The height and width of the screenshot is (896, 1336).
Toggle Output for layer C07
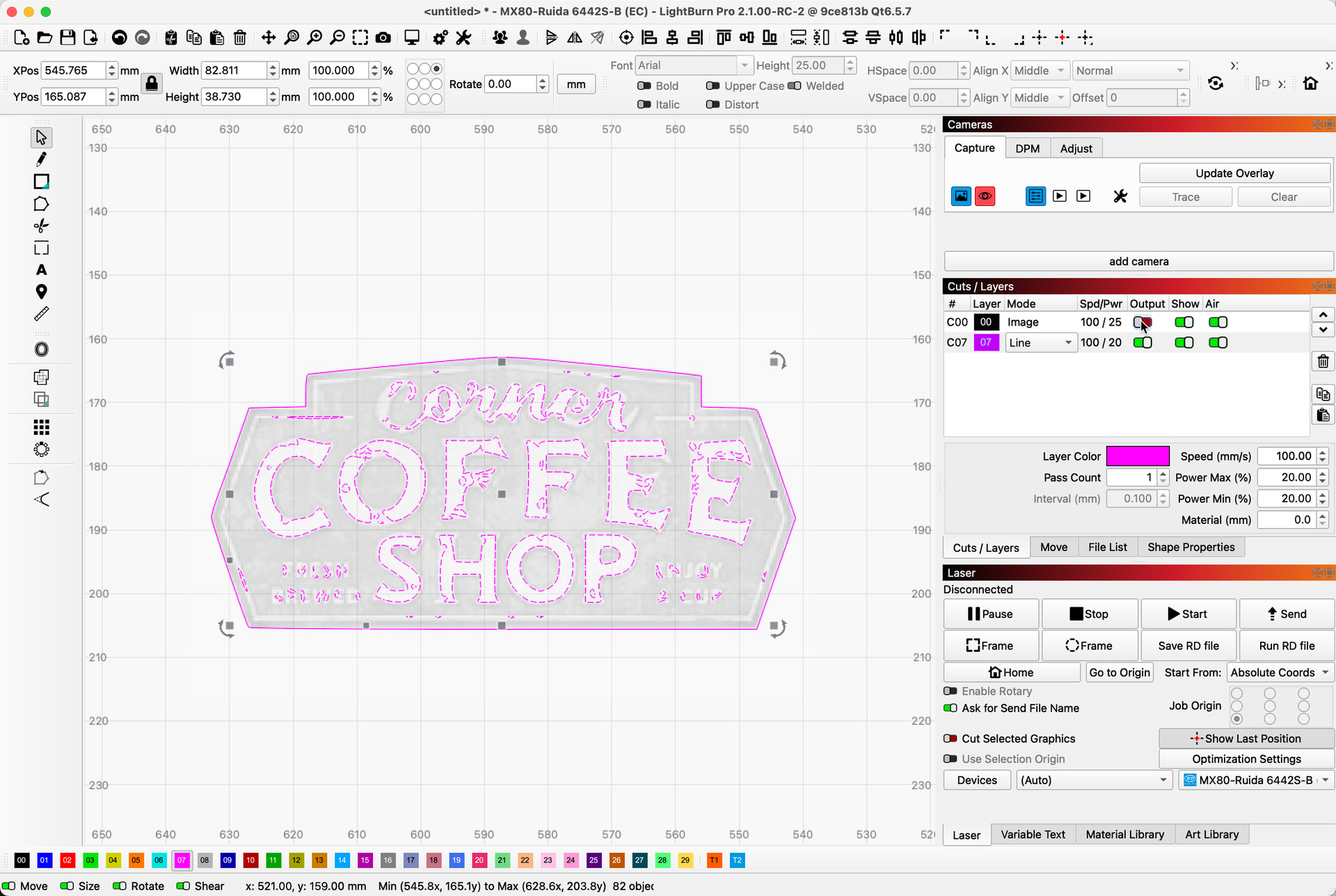tap(1142, 342)
